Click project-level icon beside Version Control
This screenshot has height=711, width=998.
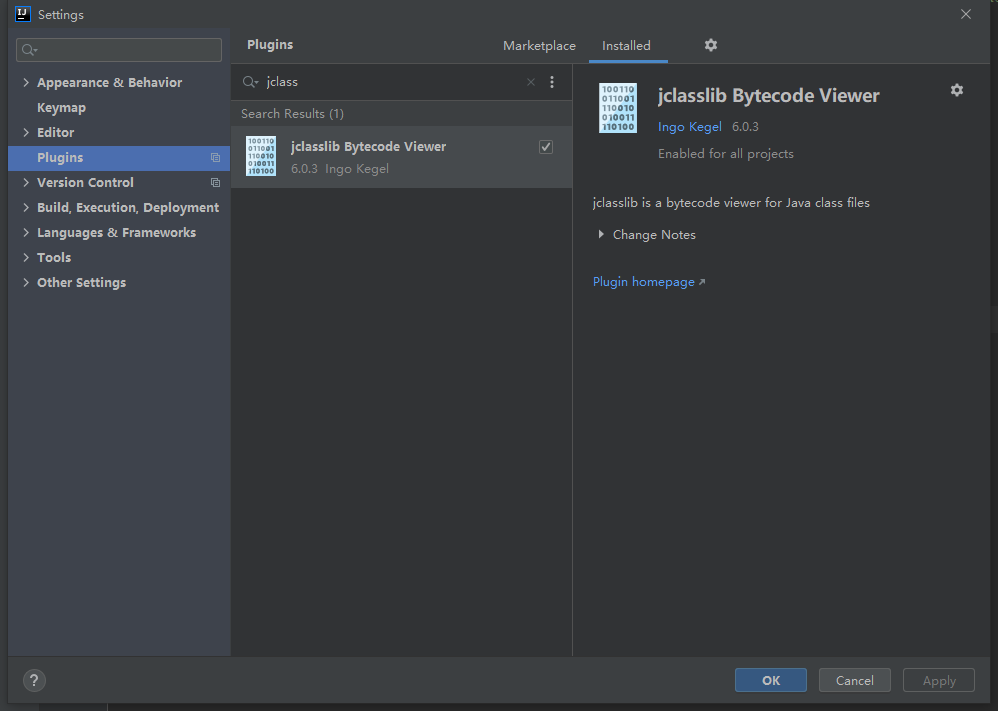tap(215, 183)
